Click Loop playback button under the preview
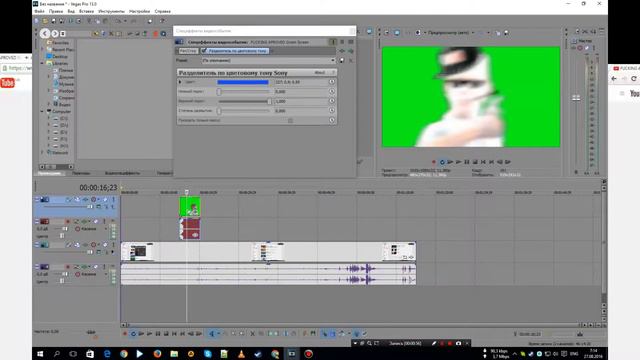 [x=442, y=162]
